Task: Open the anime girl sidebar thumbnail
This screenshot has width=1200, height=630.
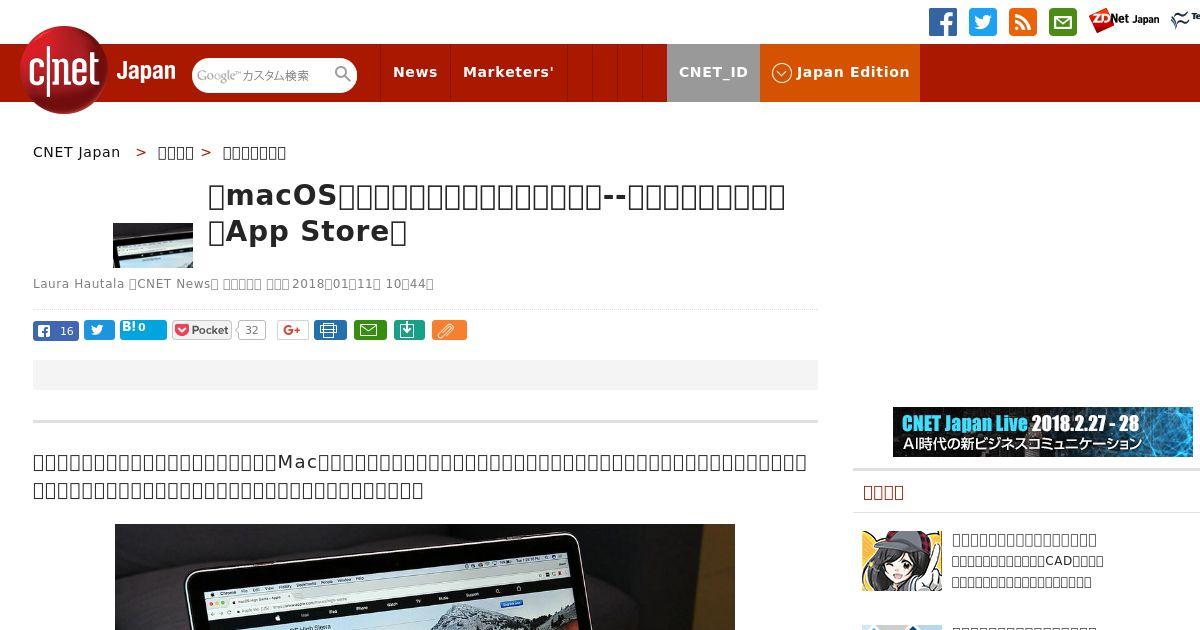Action: point(902,561)
